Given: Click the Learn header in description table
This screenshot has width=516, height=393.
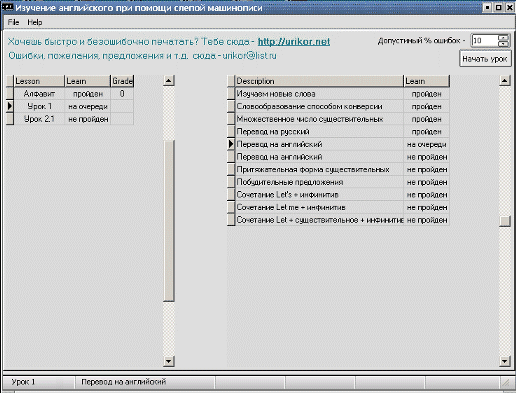Looking at the screenshot, I should point(426,81).
